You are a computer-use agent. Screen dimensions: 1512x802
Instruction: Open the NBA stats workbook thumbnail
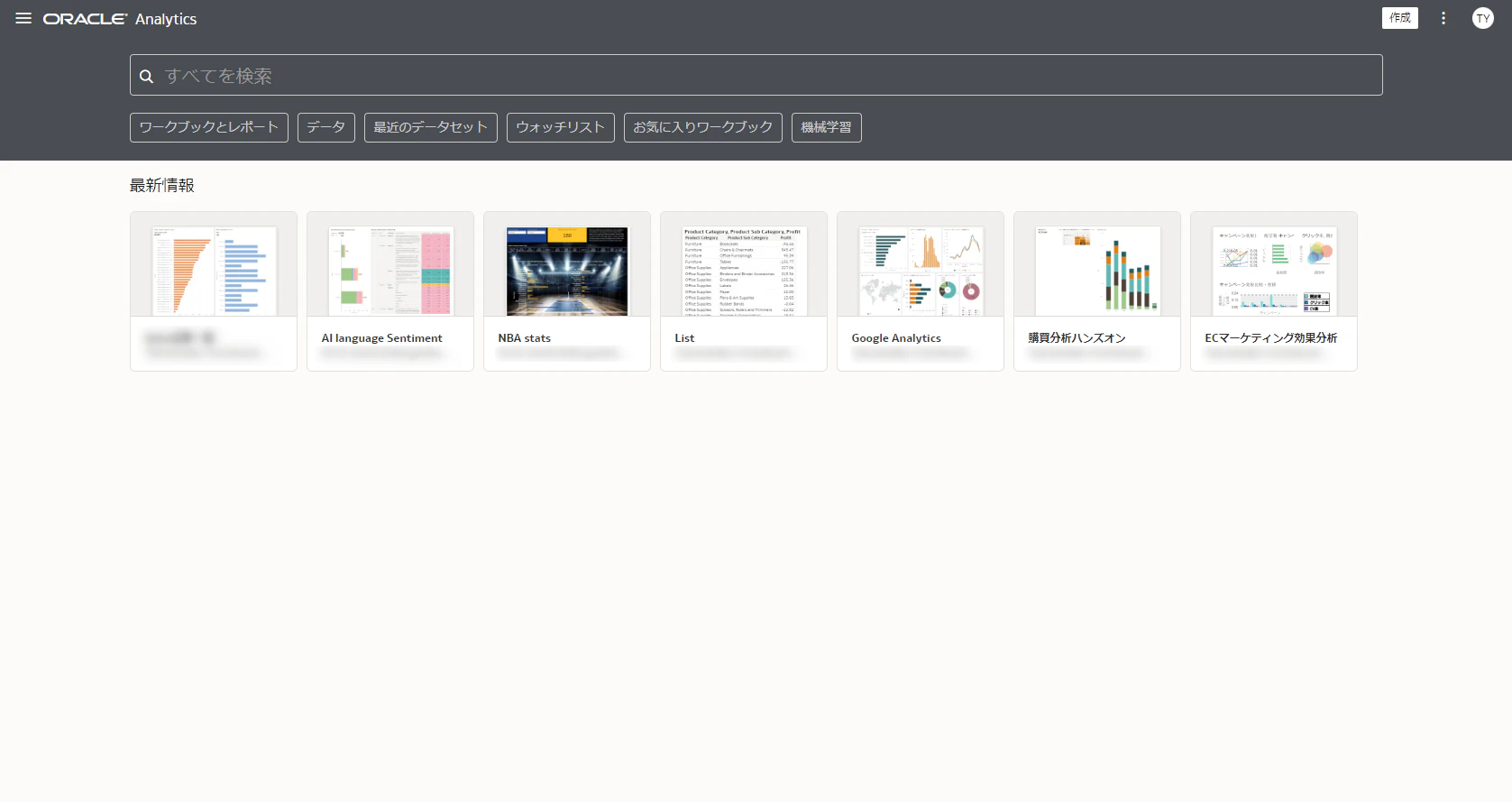coord(567,271)
